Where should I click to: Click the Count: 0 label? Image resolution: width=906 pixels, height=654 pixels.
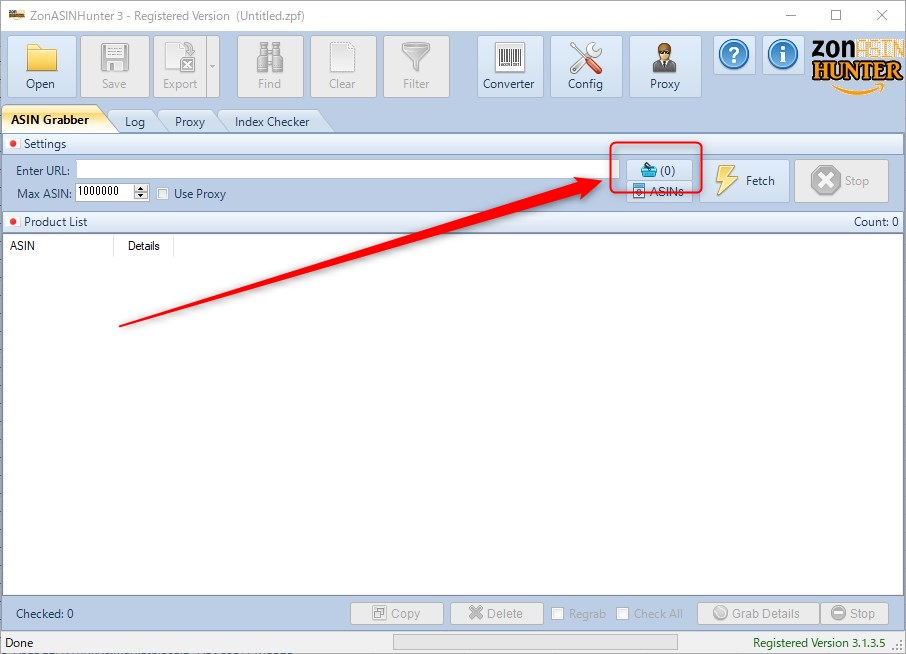[876, 222]
